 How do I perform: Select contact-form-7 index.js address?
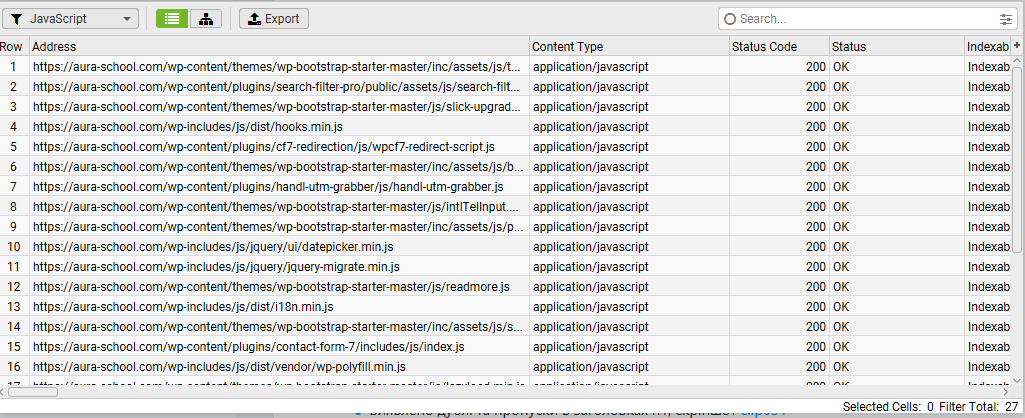(x=279, y=346)
